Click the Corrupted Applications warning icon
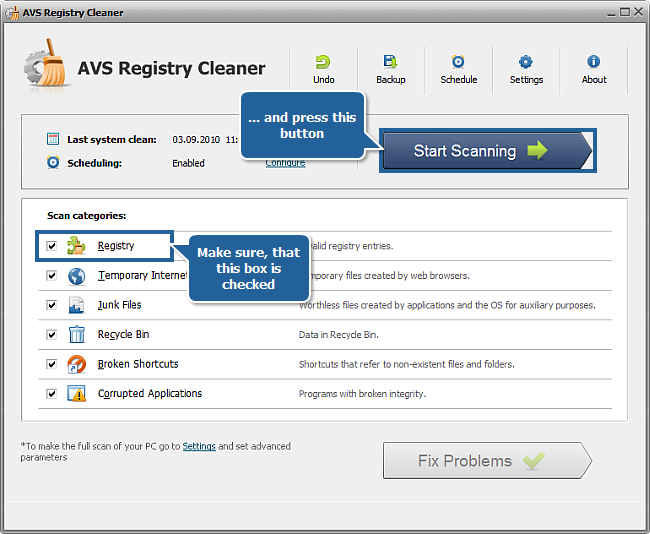The width and height of the screenshot is (650, 534). (77, 394)
